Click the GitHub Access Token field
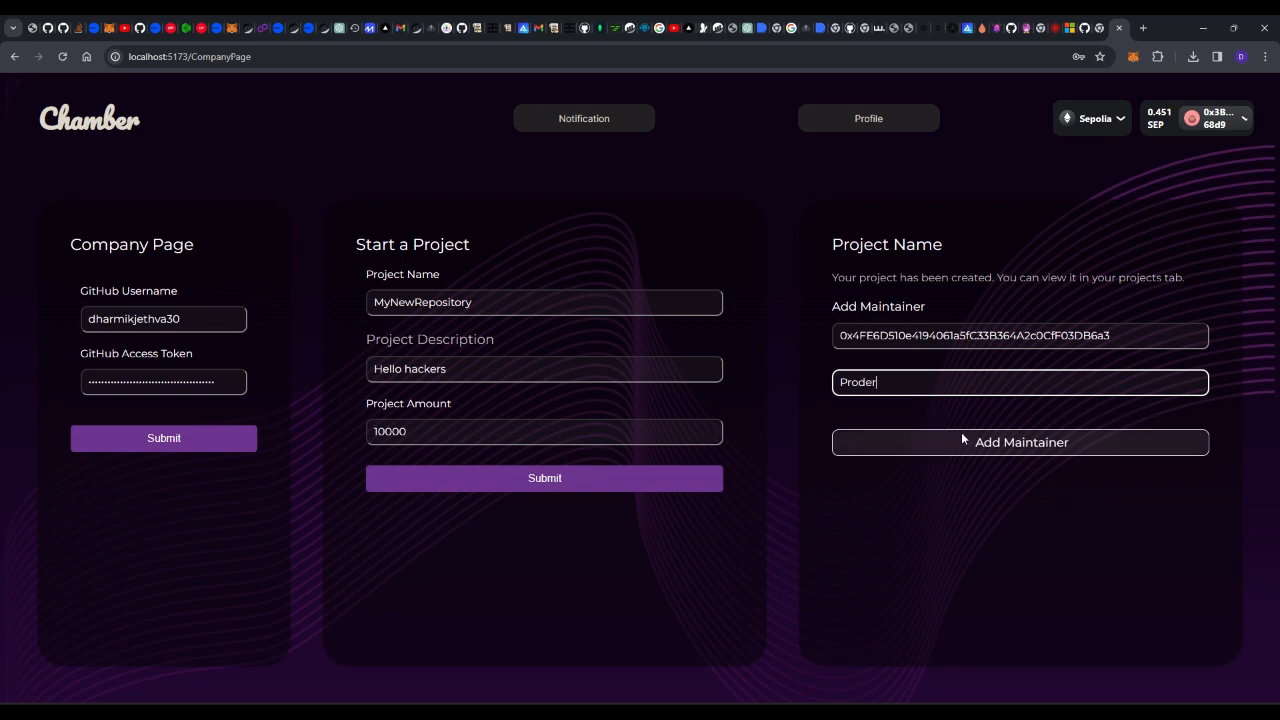The width and height of the screenshot is (1280, 720). click(164, 381)
